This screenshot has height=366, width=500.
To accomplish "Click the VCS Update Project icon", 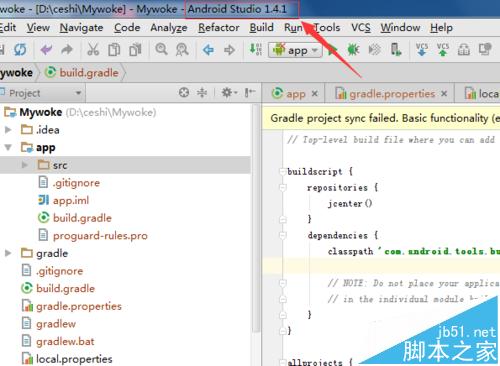I will (422, 50).
